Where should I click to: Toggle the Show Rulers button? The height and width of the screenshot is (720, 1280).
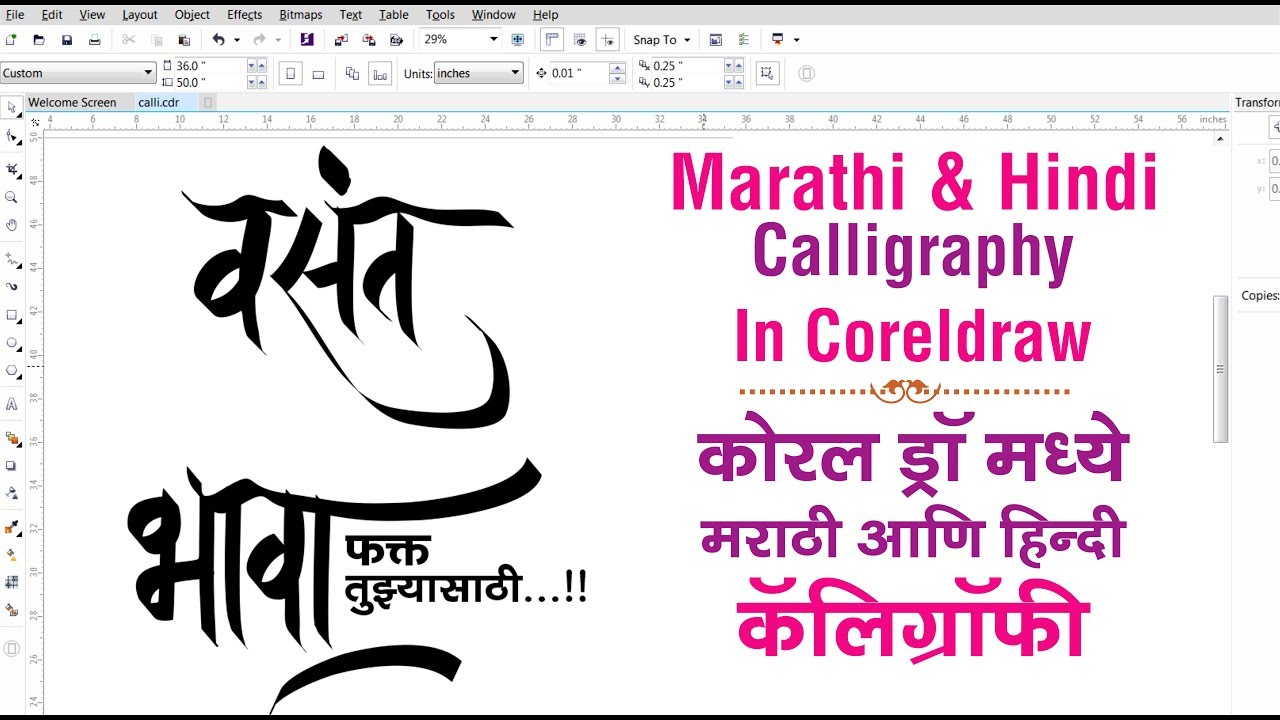(x=552, y=40)
